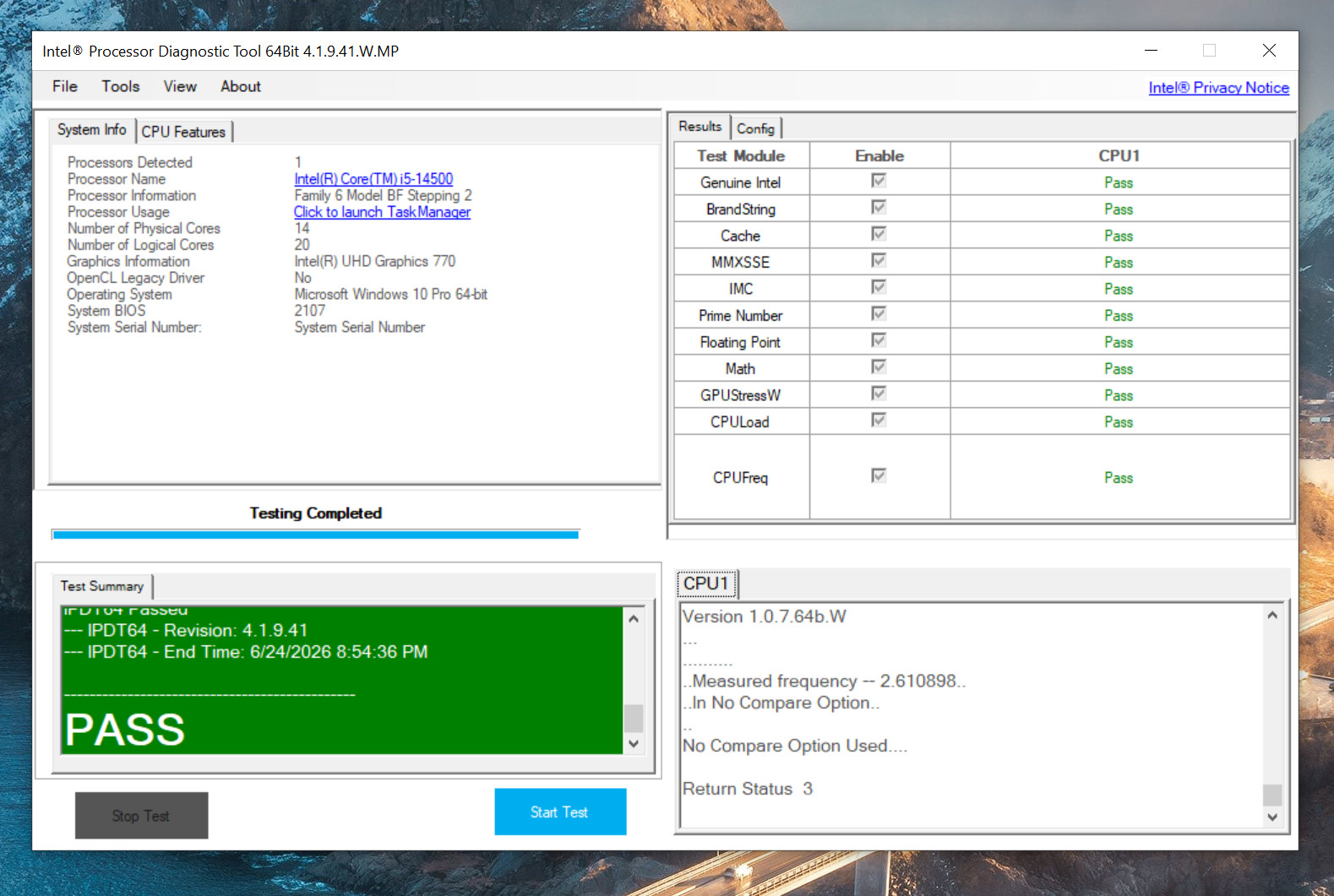Click the Testing Completed status label

[x=316, y=513]
